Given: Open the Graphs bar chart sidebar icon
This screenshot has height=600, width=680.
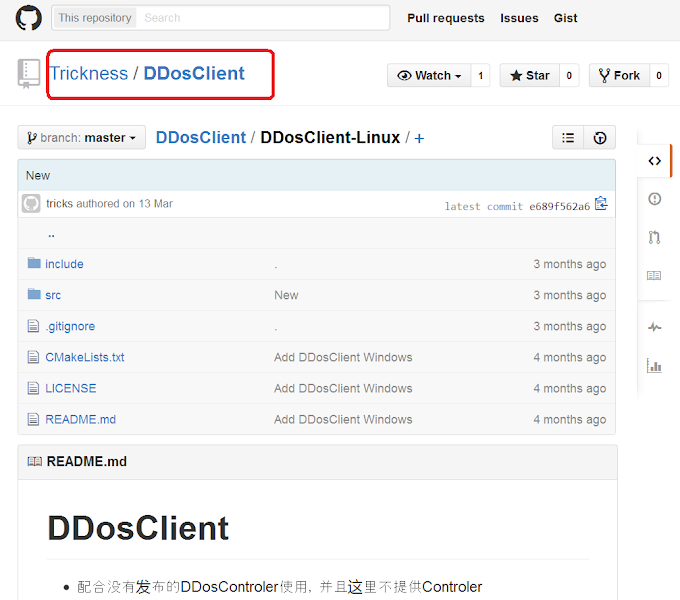Looking at the screenshot, I should coord(654,365).
